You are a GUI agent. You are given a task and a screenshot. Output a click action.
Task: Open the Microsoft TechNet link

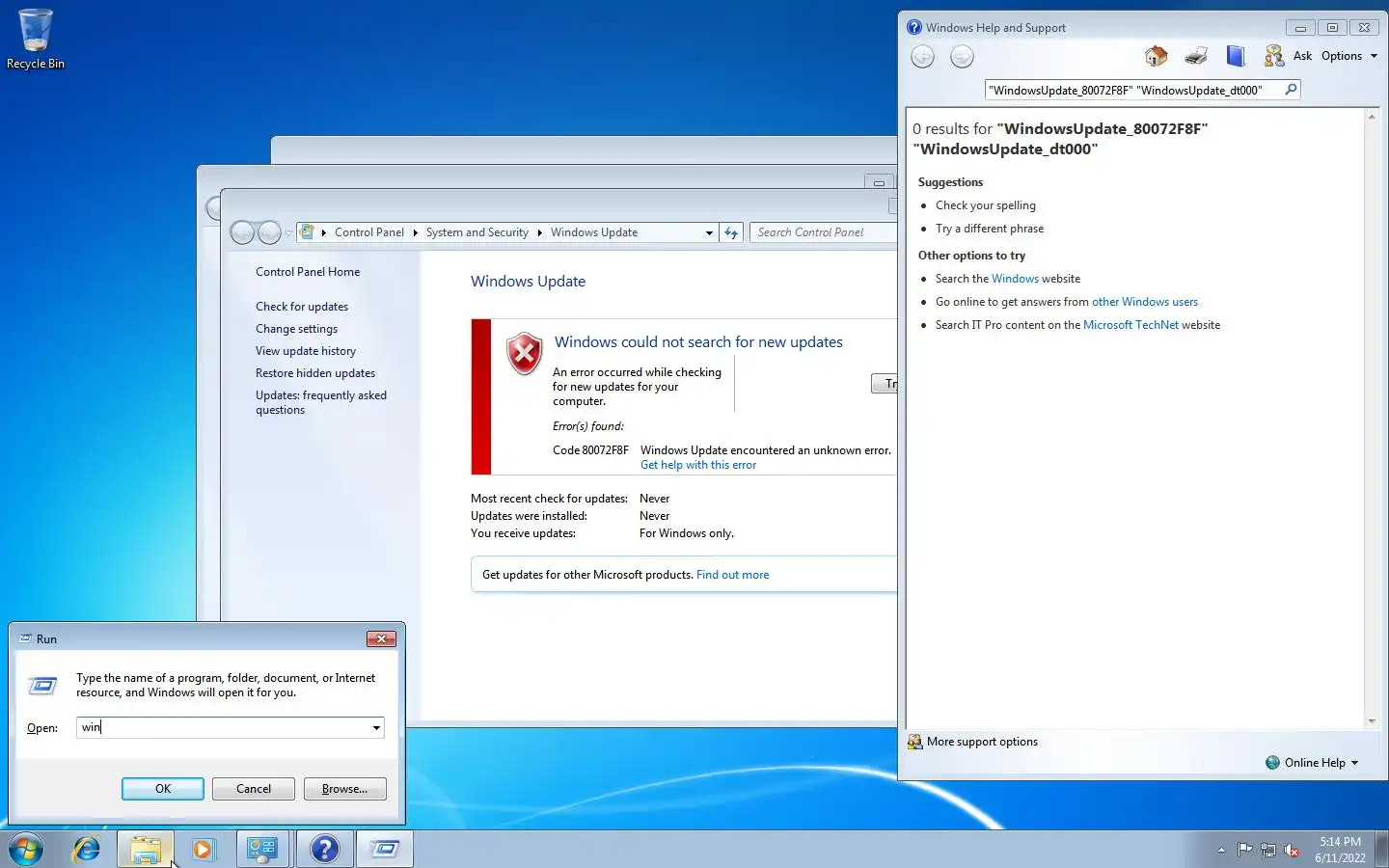tap(1130, 325)
